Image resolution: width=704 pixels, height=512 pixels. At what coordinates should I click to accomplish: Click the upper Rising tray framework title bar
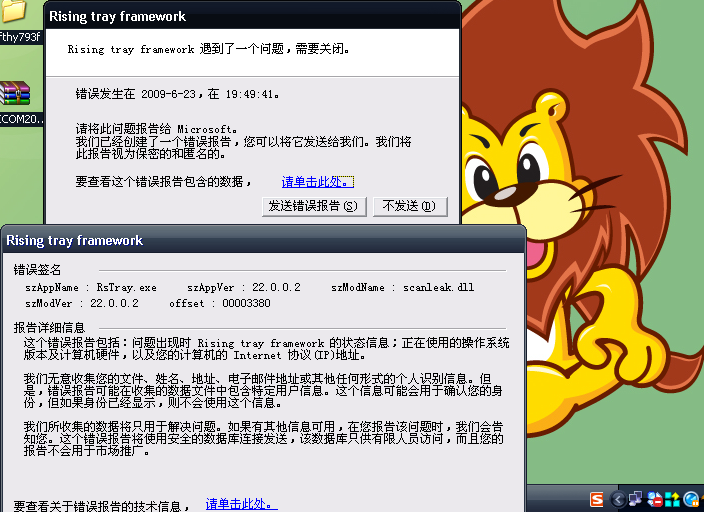[x=253, y=16]
